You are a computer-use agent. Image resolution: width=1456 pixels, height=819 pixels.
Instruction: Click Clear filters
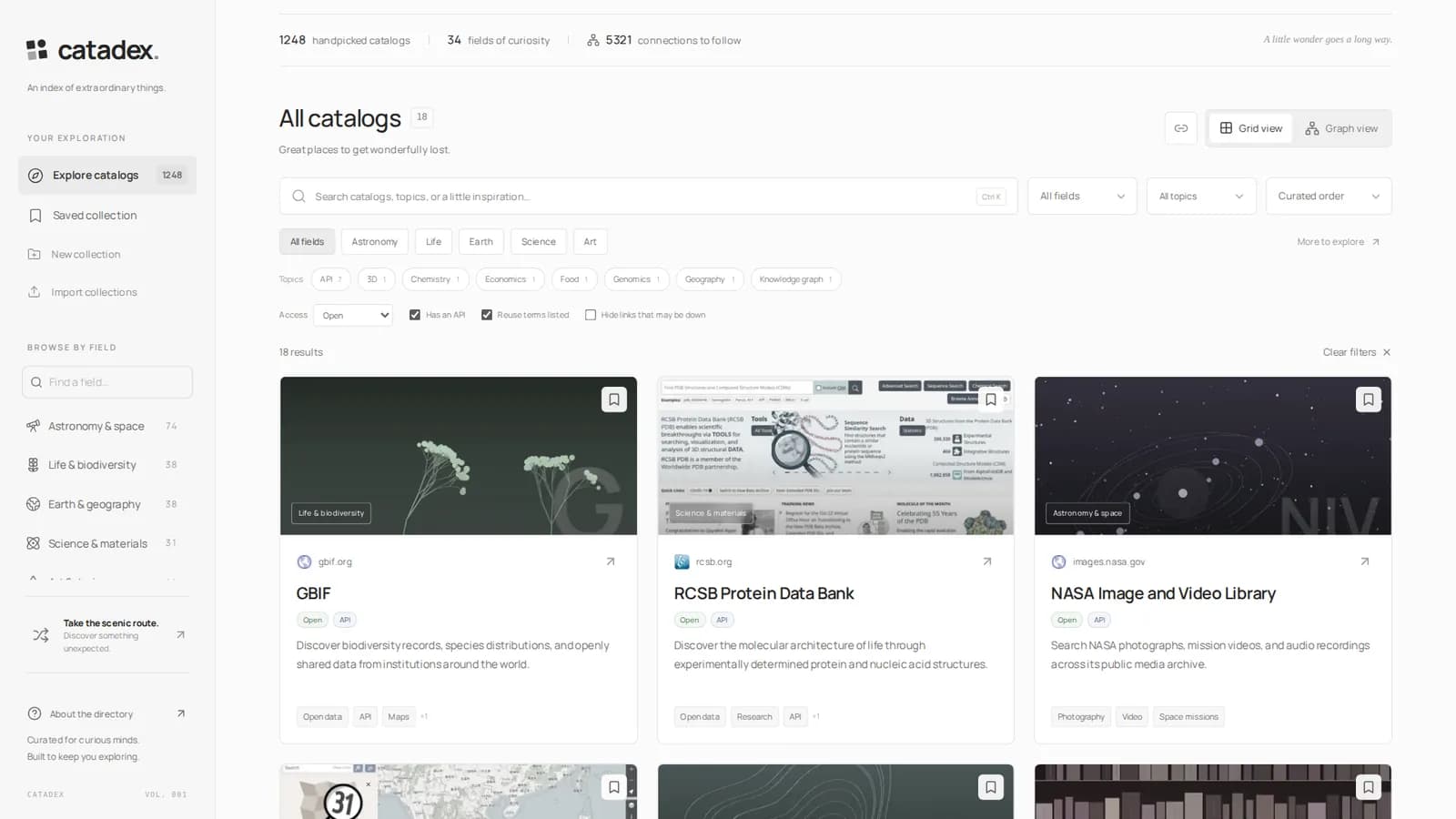[1357, 352]
